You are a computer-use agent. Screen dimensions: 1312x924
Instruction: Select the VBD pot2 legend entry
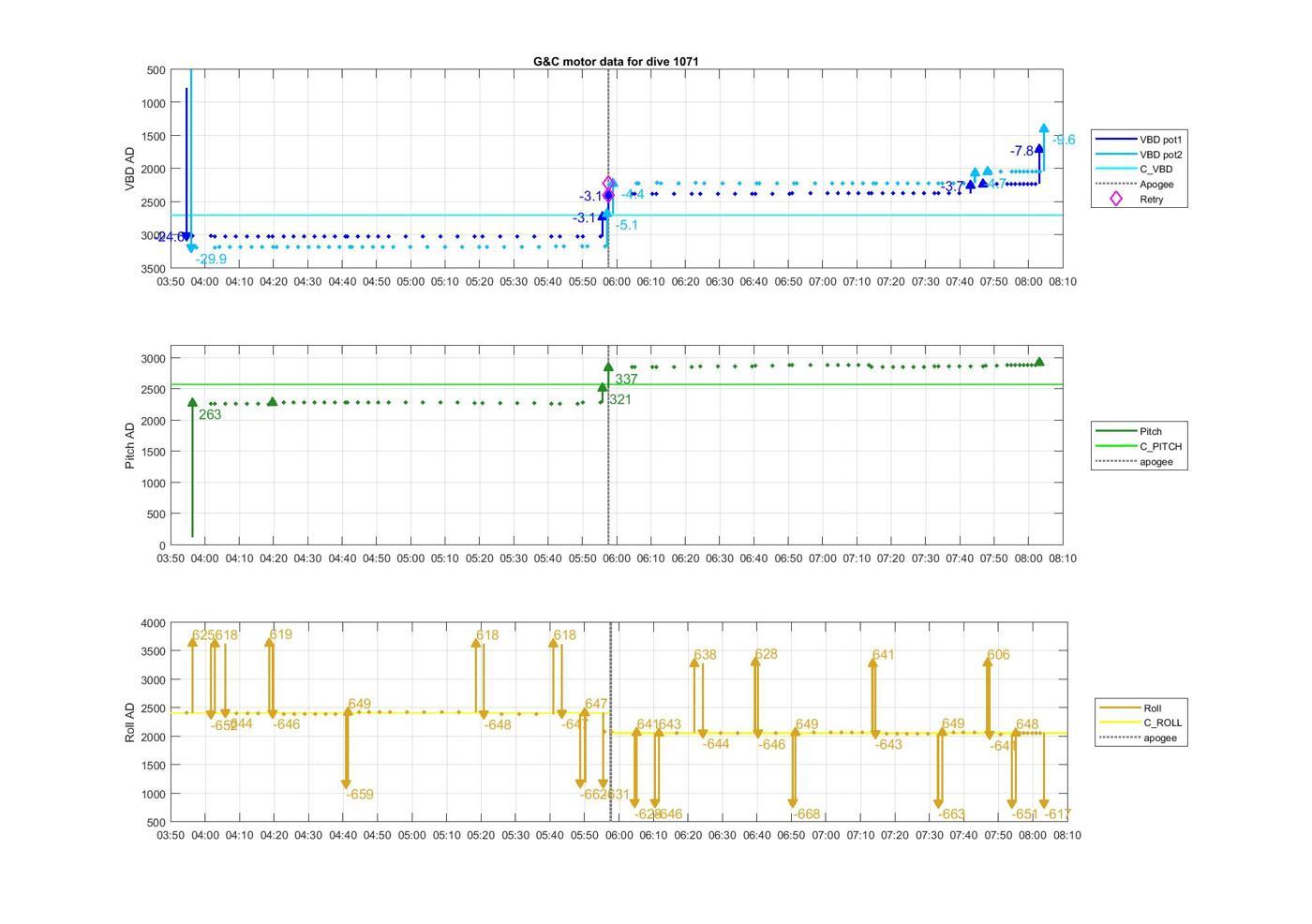click(x=1160, y=155)
